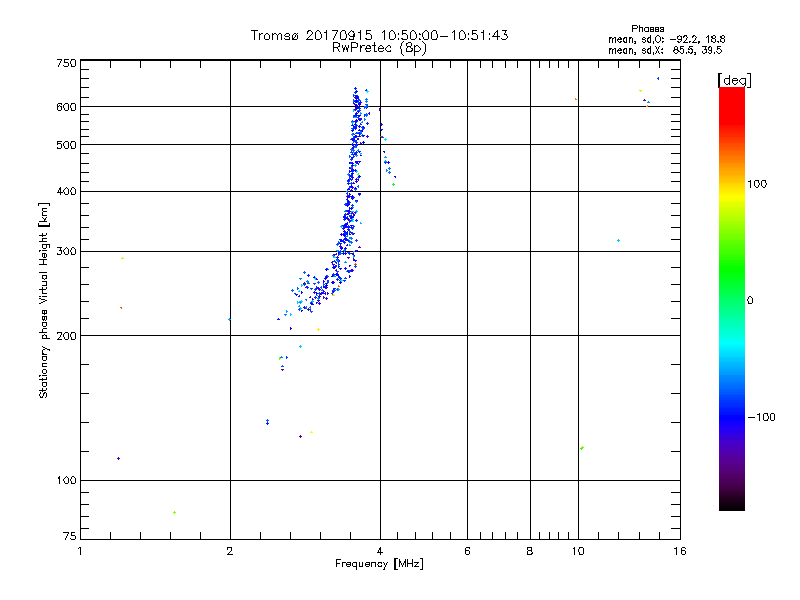Image resolution: width=800 pixels, height=600 pixels.
Task: Click the y-axis tick label "100" at left
Action: click(x=66, y=481)
